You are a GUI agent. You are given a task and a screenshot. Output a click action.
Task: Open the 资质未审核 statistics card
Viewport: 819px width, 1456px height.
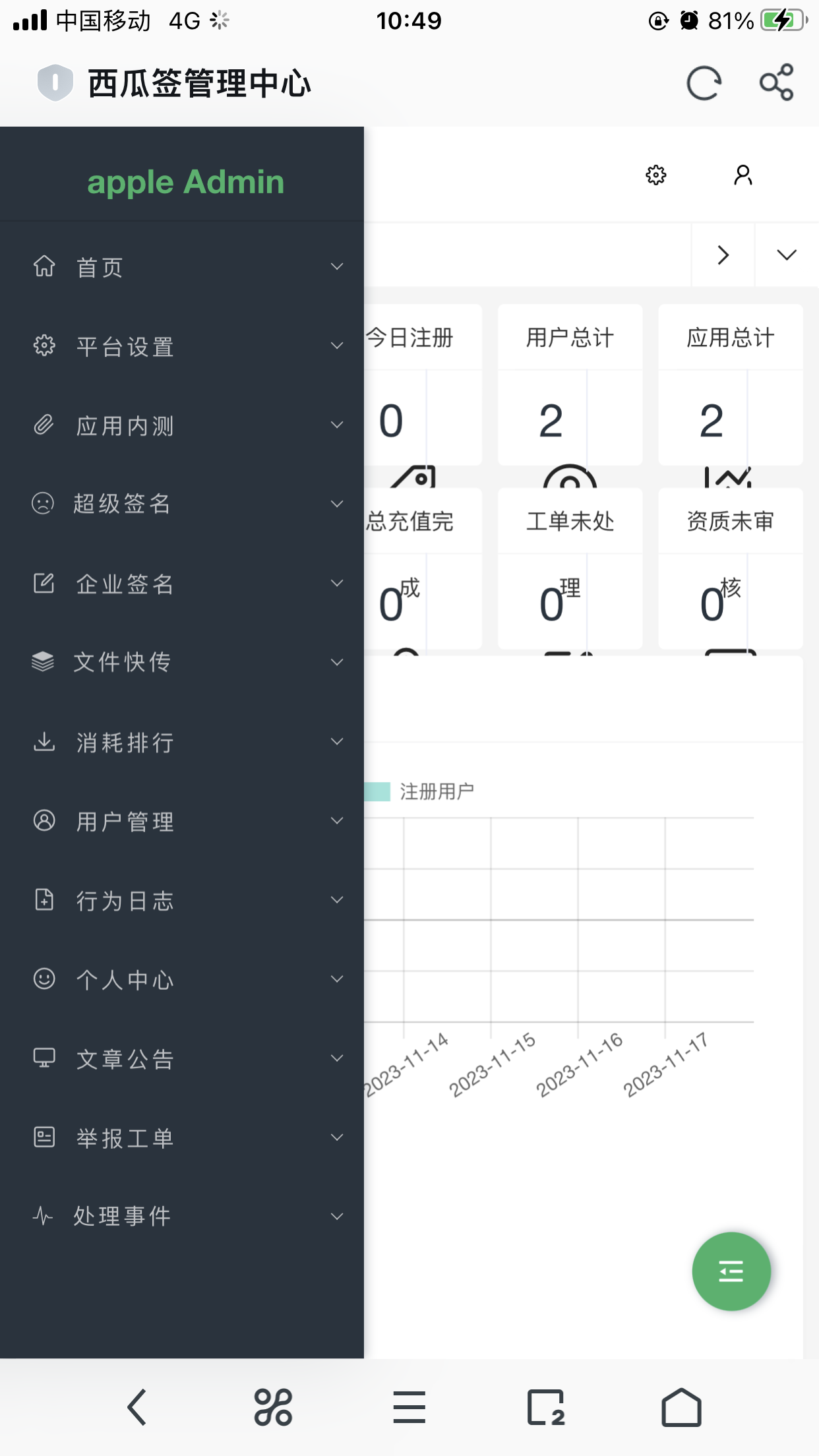coord(731,568)
